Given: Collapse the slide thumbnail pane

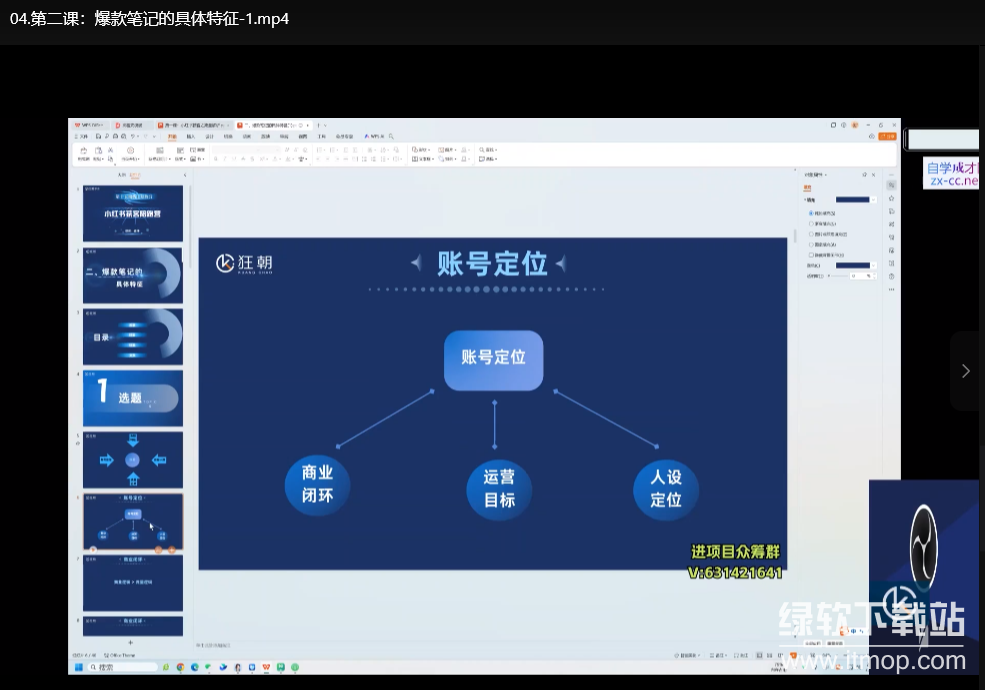Looking at the screenshot, I should (183, 174).
